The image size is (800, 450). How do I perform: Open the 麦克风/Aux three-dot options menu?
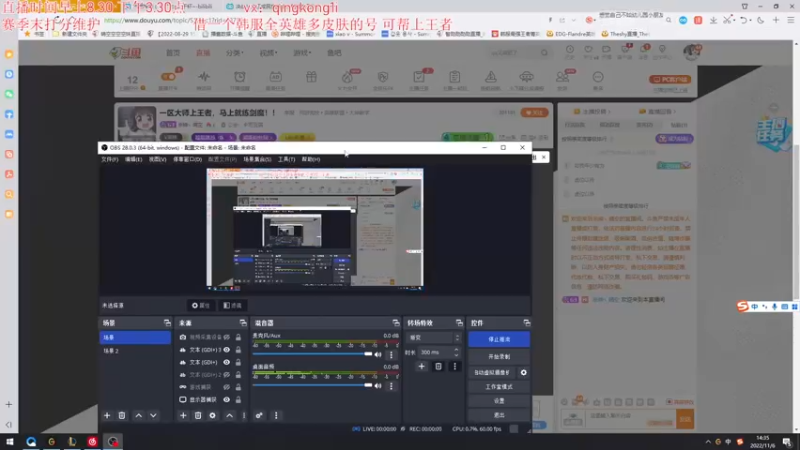(391, 355)
